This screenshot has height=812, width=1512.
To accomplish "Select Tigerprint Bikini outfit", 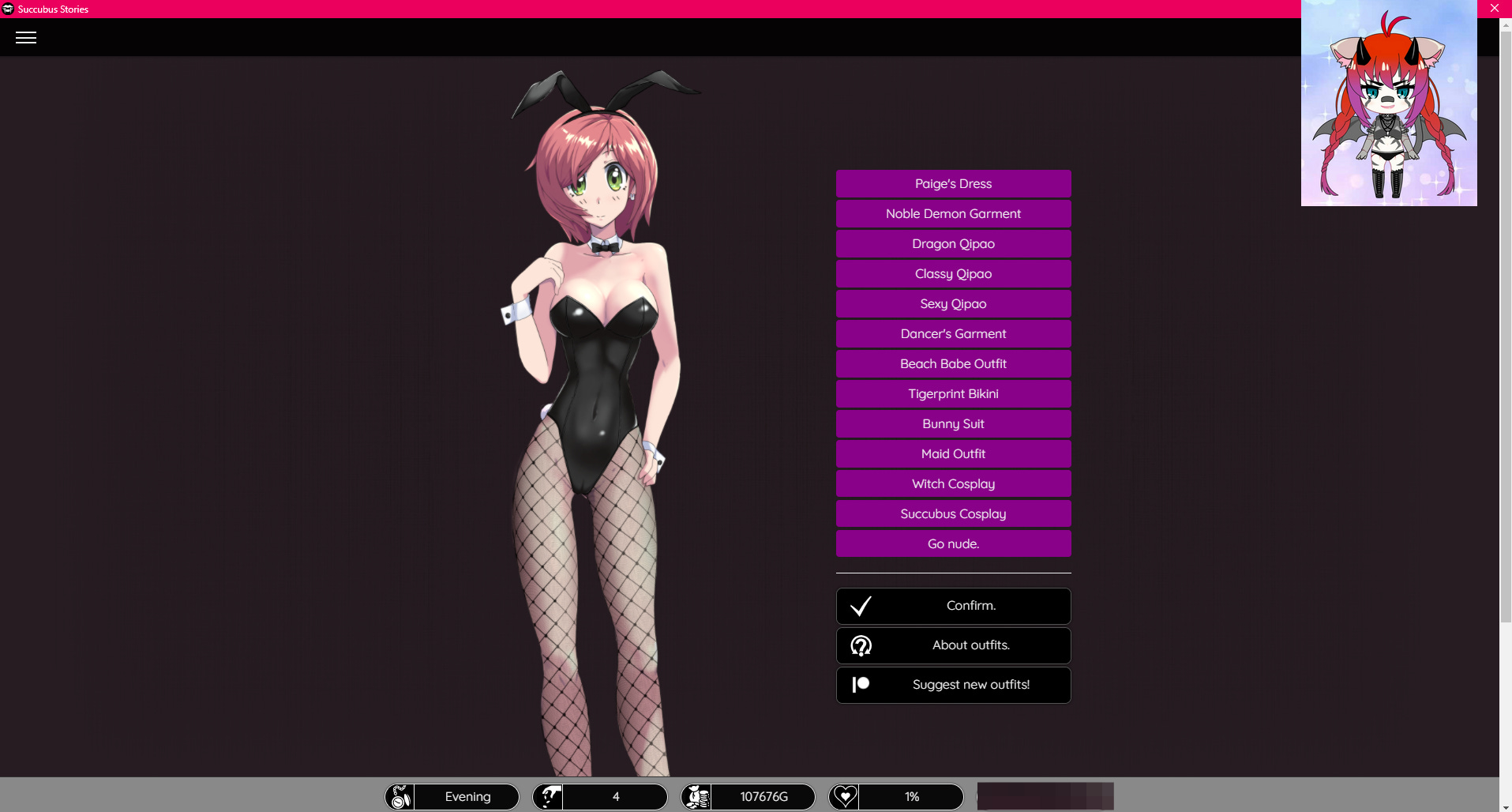I will click(953, 393).
